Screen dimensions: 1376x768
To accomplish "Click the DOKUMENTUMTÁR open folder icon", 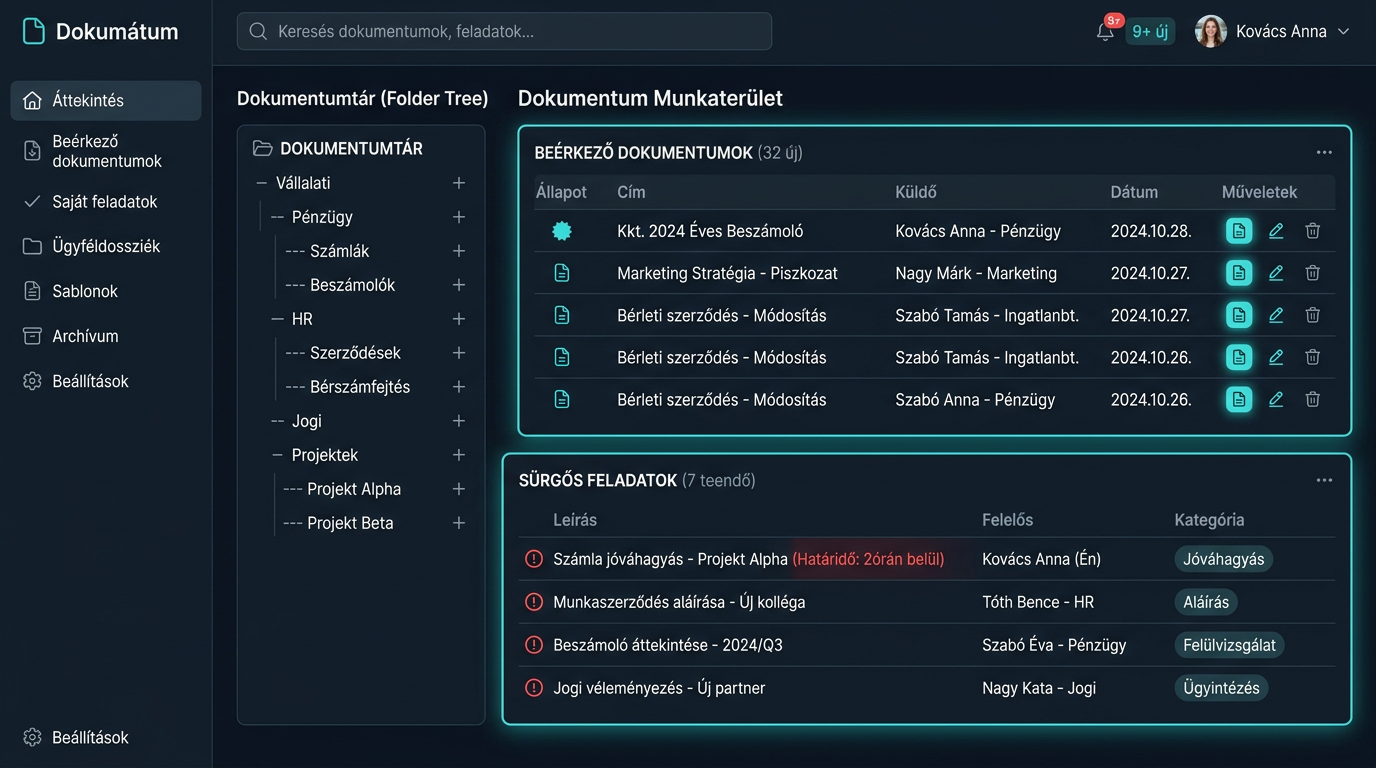I will pyautogui.click(x=263, y=148).
